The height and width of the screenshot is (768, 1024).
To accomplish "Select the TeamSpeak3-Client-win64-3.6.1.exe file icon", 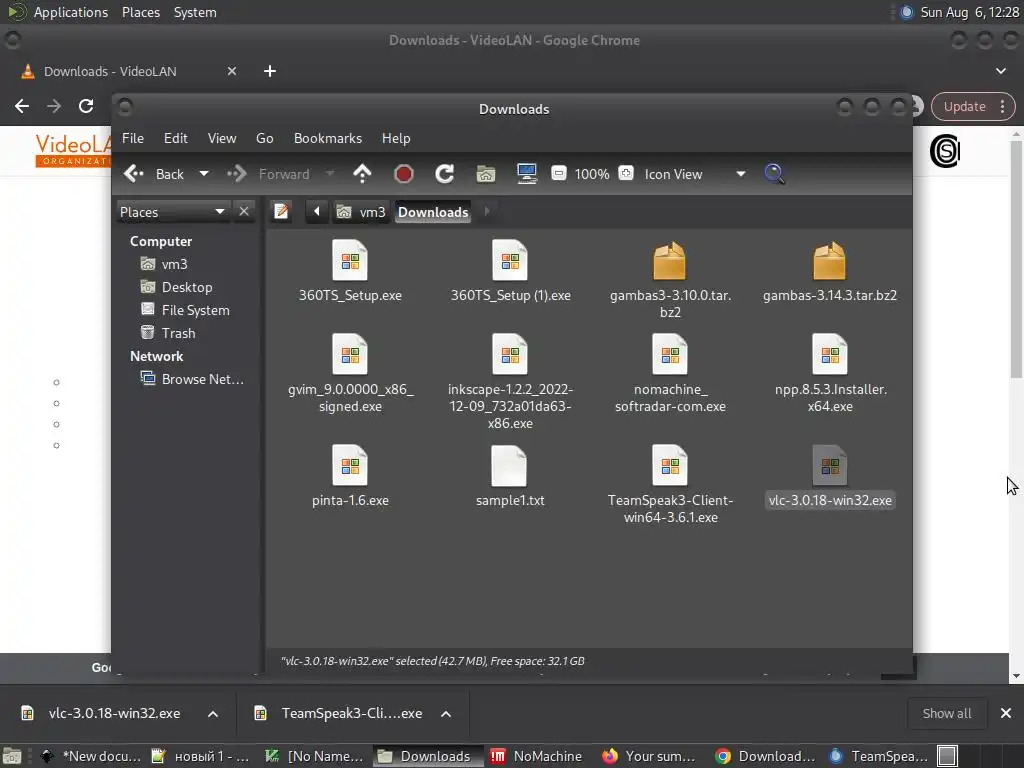I will point(670,466).
